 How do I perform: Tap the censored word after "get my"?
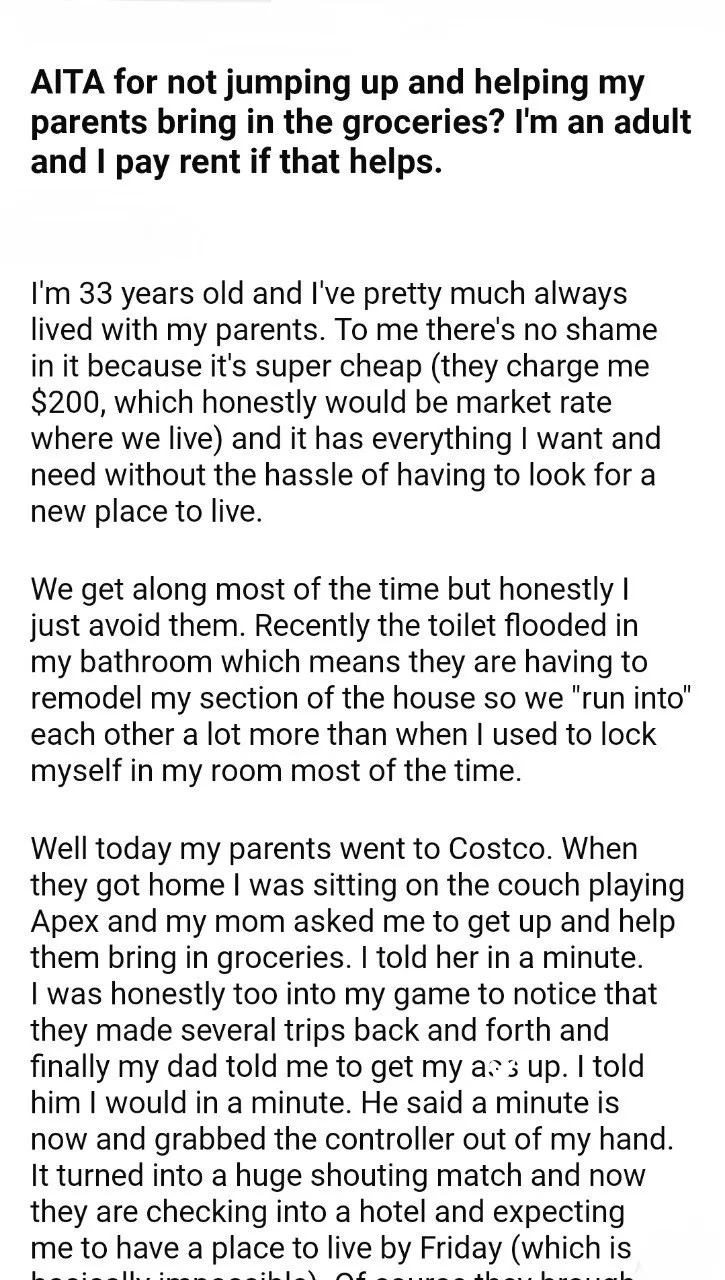[x=489, y=1067]
